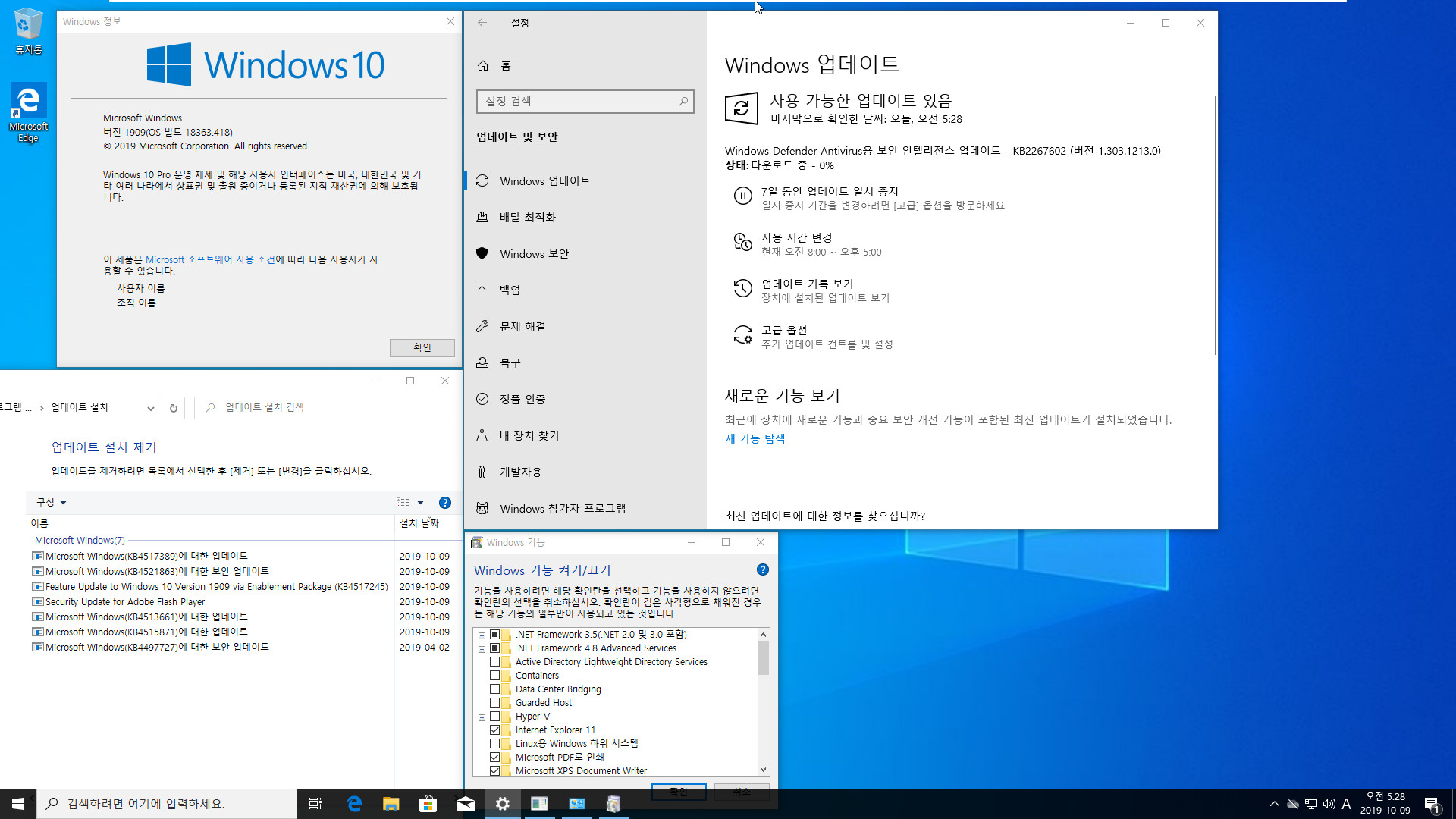Open the notification center icon
Image resolution: width=1456 pixels, height=819 pixels.
point(1432,804)
